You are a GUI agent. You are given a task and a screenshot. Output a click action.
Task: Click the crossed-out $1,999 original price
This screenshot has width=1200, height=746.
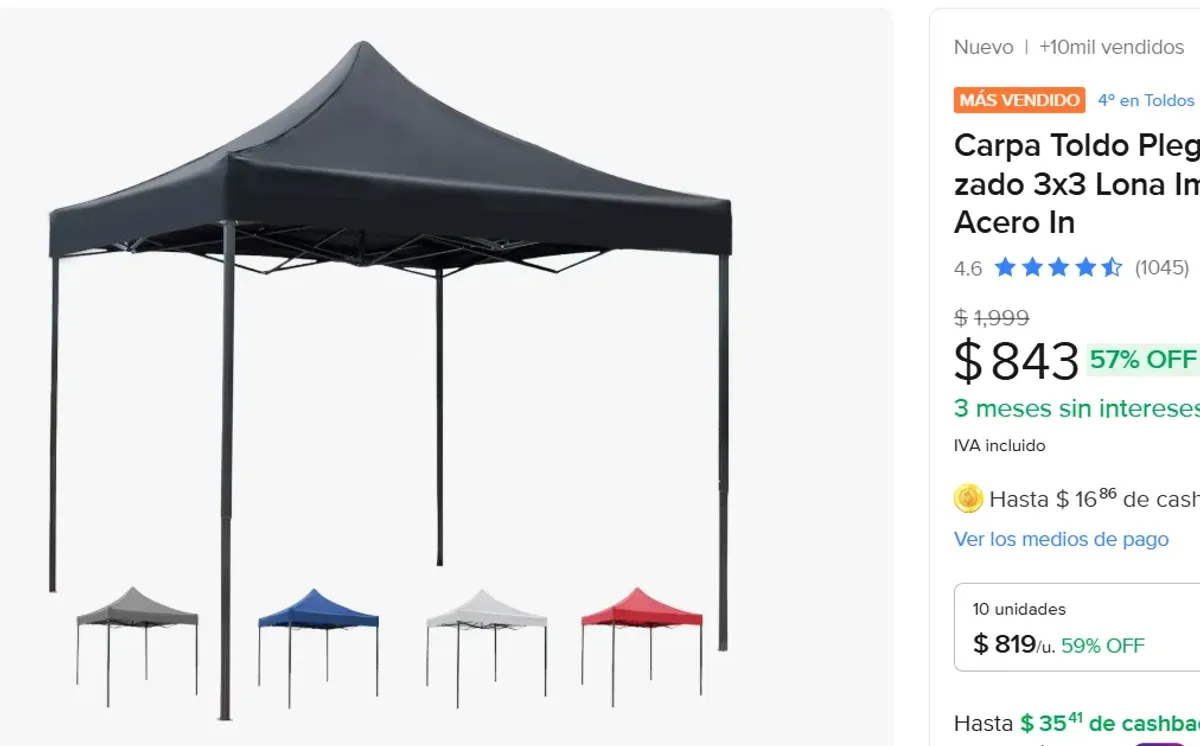(992, 318)
